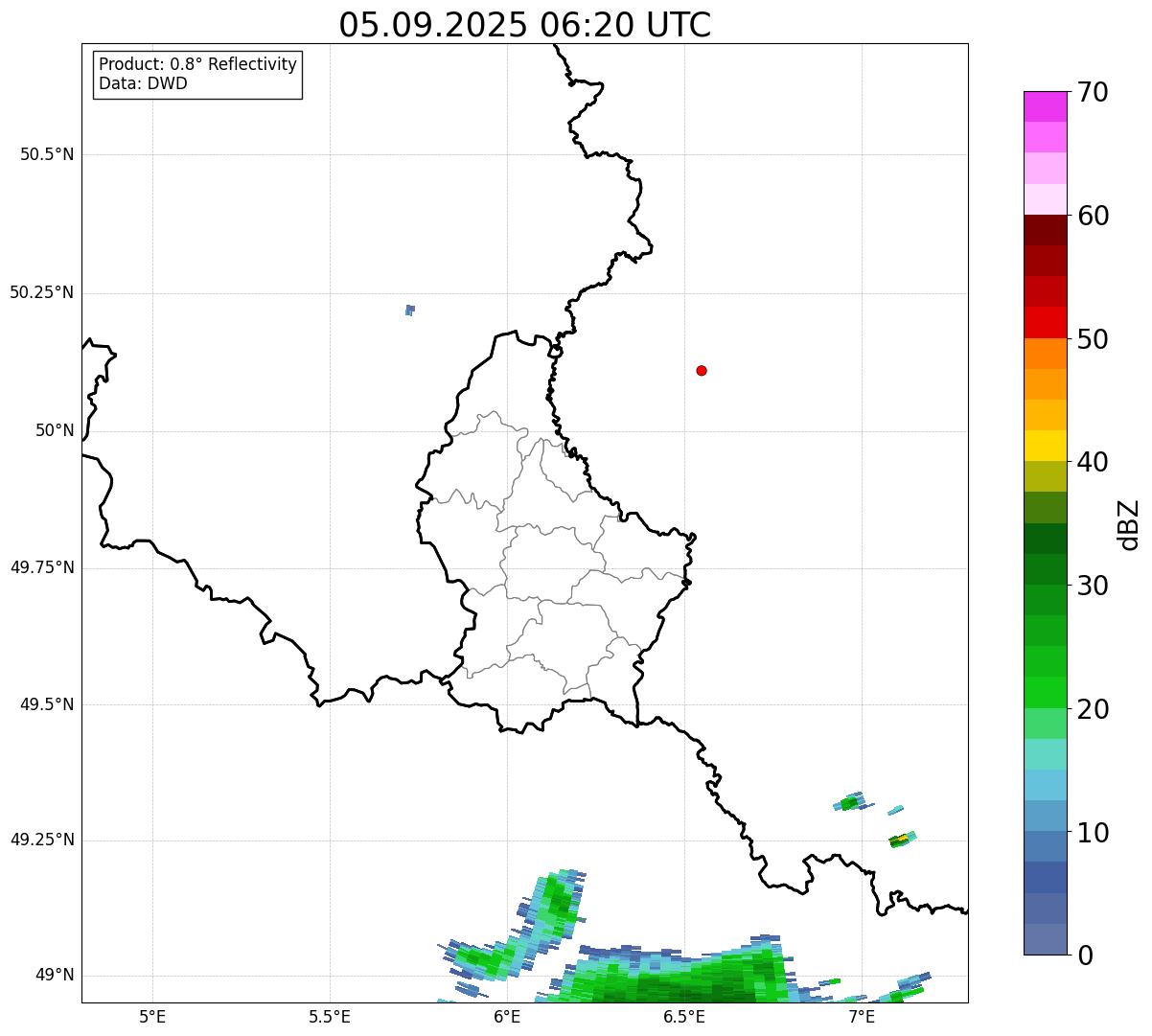The image size is (1152, 1036).
Task: Click the colorbar "20" tick label
Action: pos(1093,709)
